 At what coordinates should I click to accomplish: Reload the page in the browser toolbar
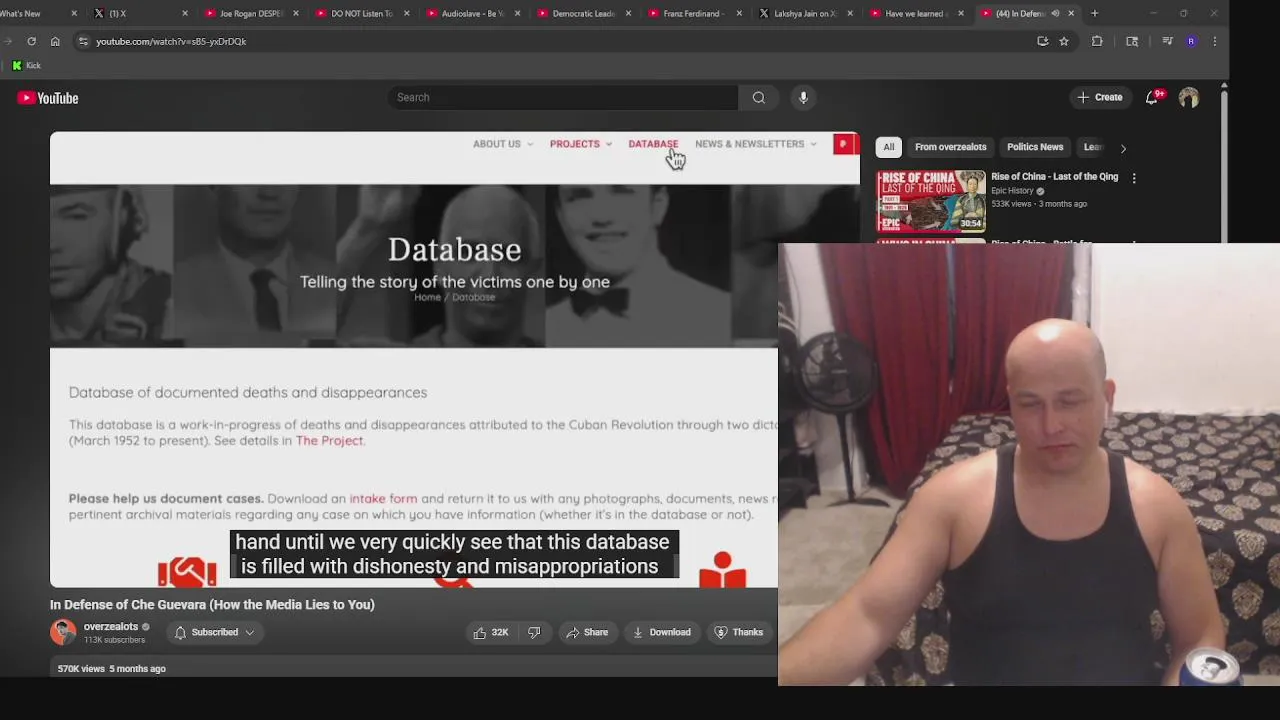31,41
